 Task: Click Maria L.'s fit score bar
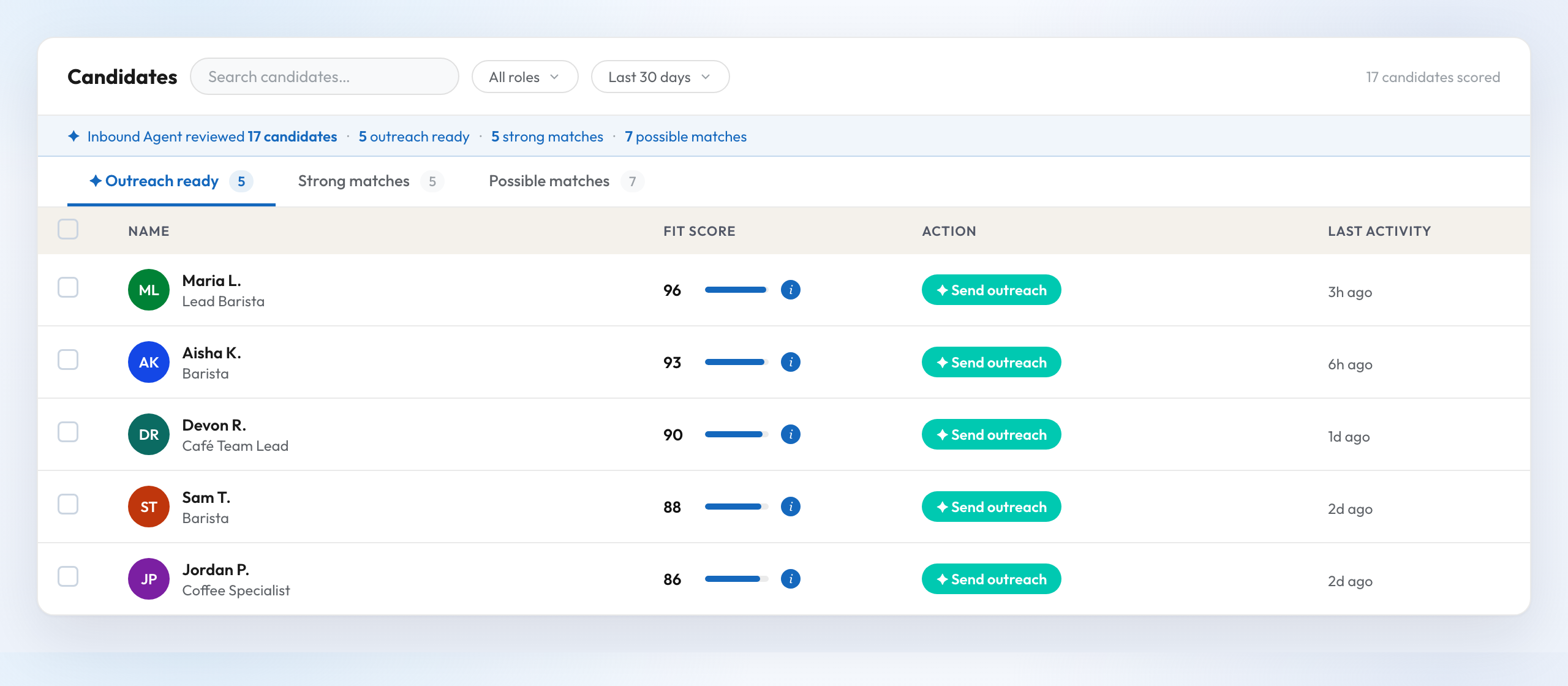[x=736, y=290]
